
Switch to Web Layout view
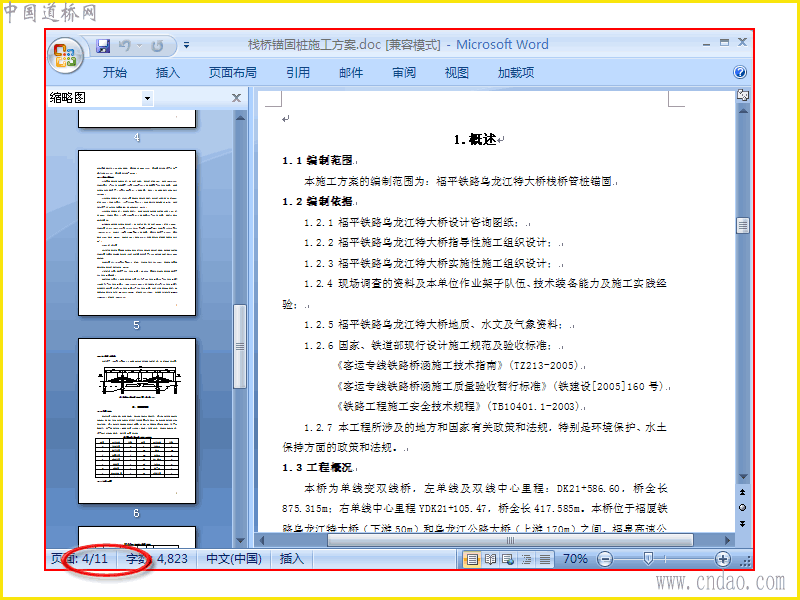click(x=508, y=559)
